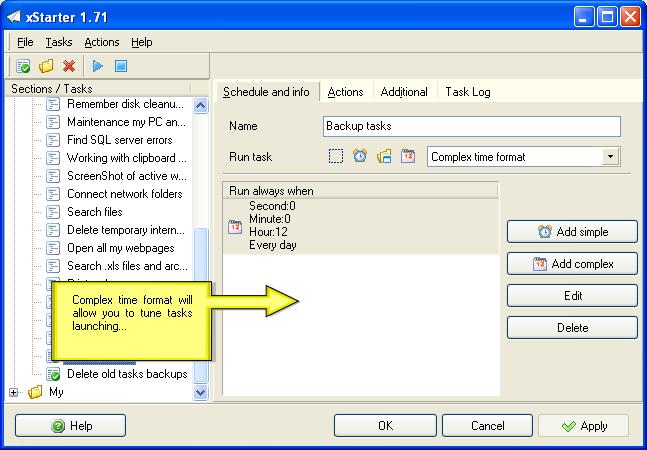Click the My section folder icon
The width and height of the screenshot is (647, 450).
coord(35,392)
